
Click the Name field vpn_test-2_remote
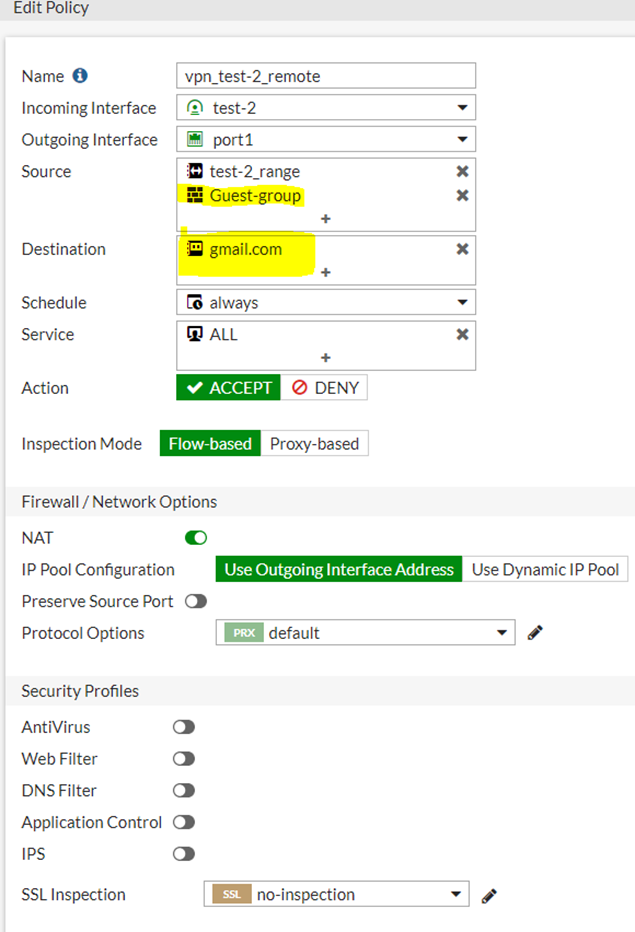325,76
